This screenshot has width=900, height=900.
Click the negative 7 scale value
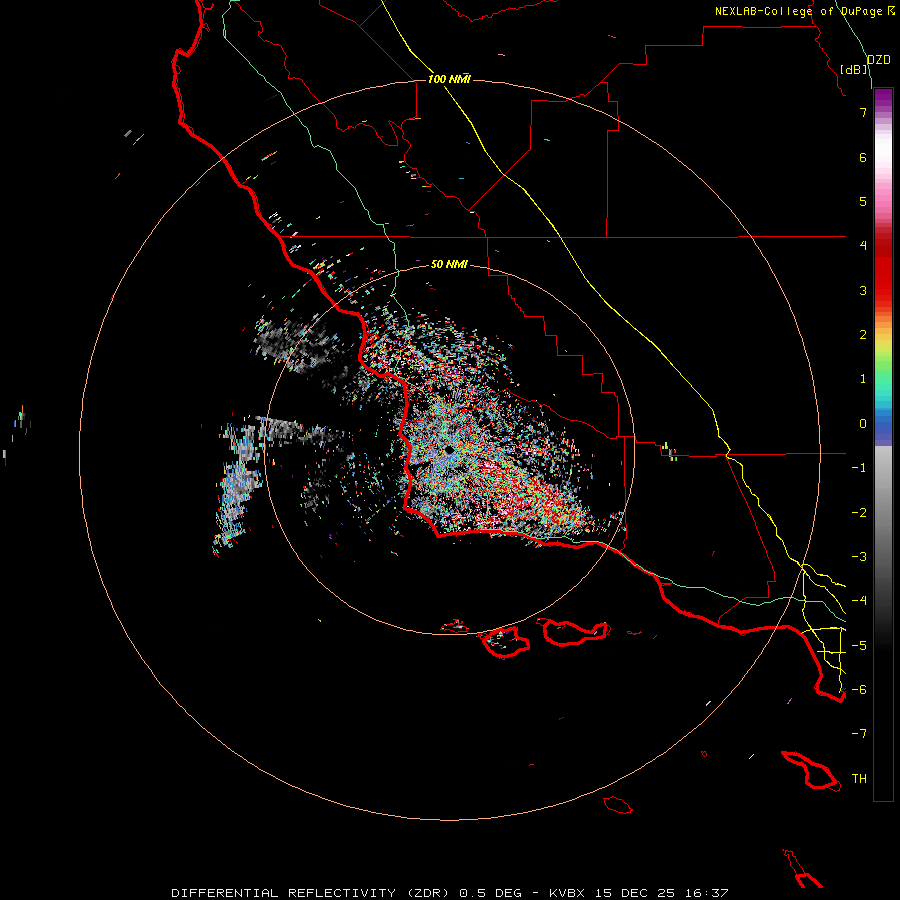point(859,733)
